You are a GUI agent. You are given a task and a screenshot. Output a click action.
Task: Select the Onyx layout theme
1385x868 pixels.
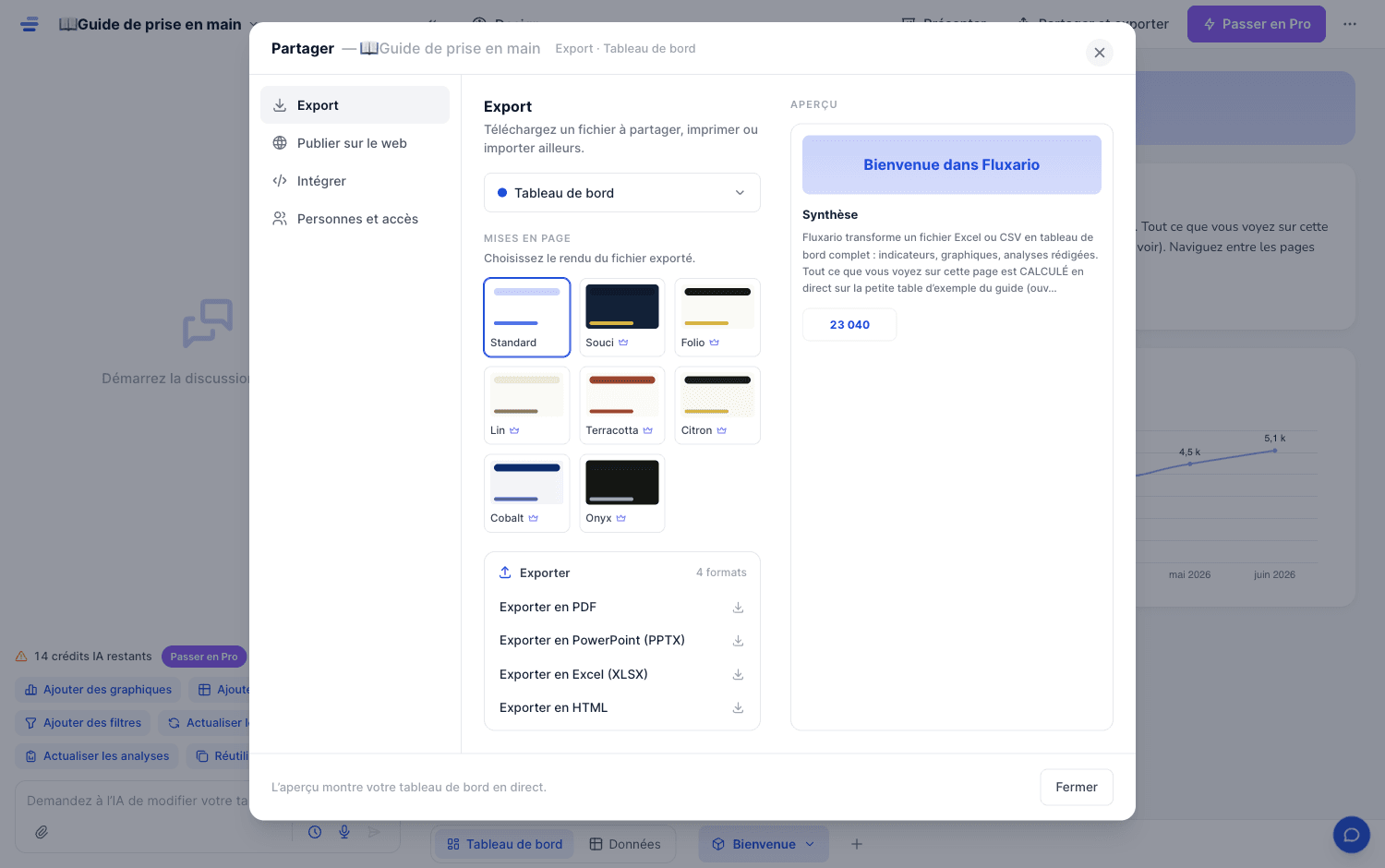click(622, 493)
